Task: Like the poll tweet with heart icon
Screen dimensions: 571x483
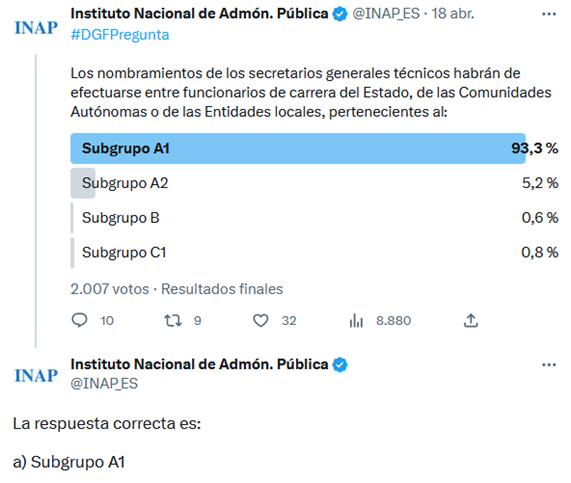Action: click(261, 321)
